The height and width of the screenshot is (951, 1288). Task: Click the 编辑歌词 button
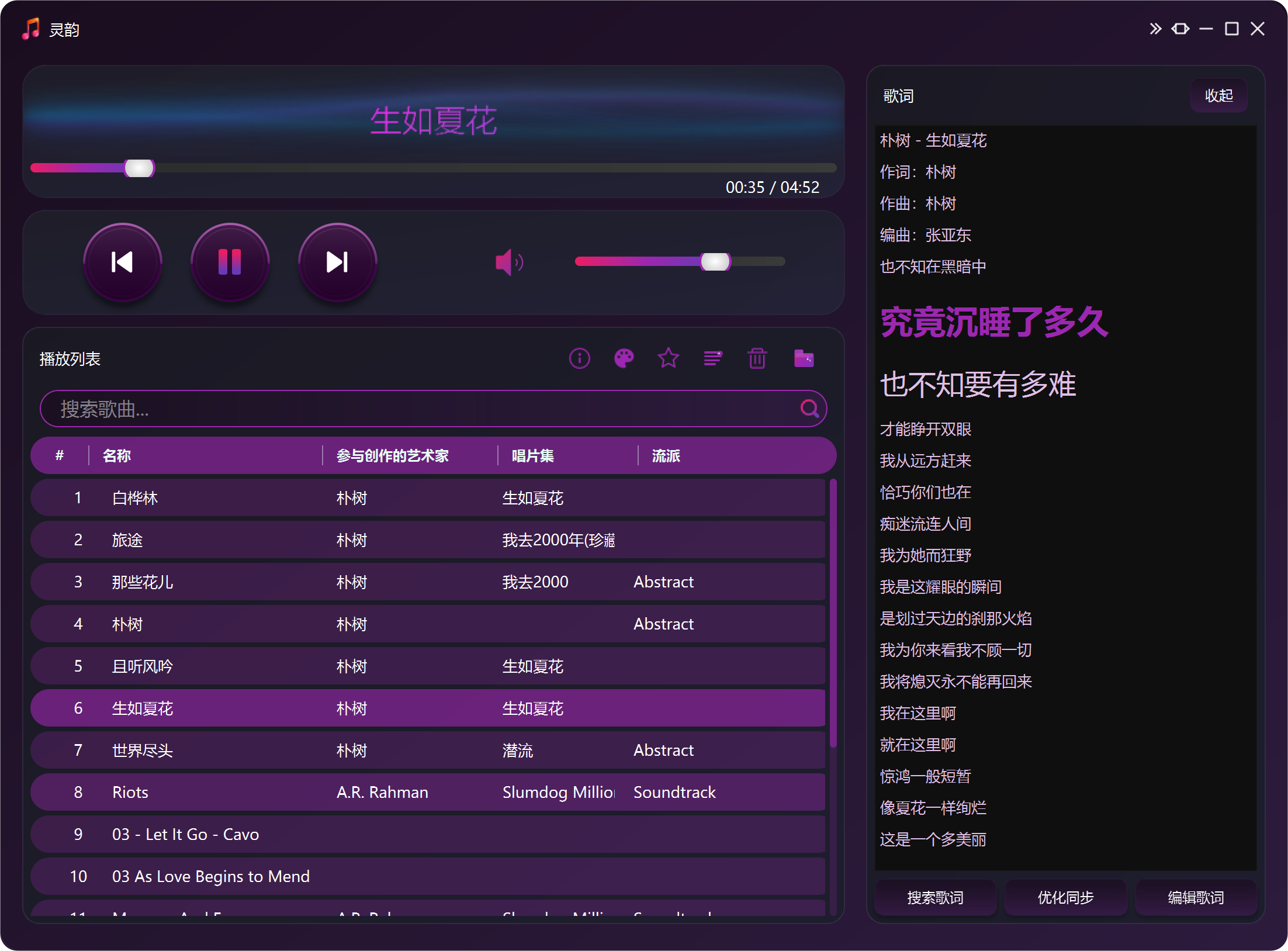click(1196, 897)
